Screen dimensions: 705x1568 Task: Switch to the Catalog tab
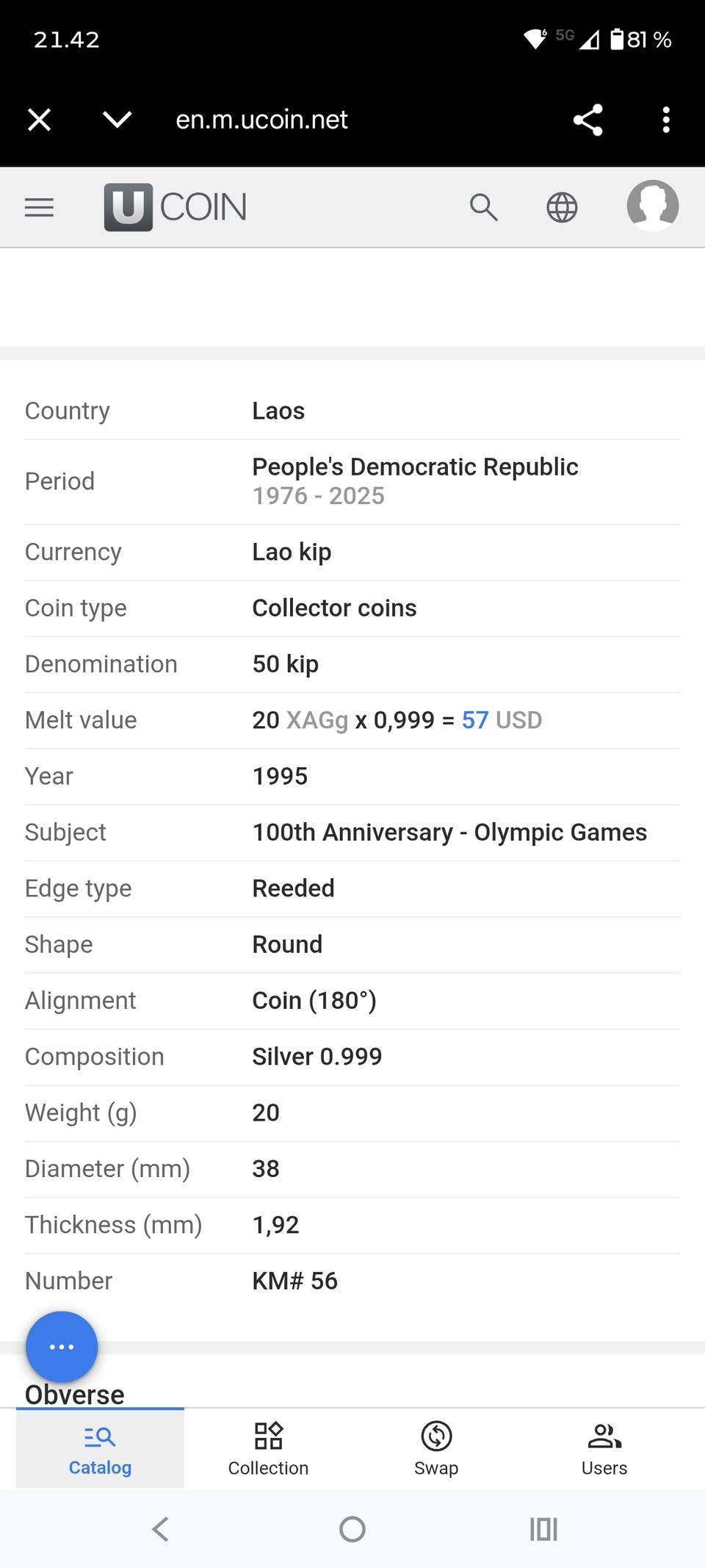pyautogui.click(x=100, y=1449)
